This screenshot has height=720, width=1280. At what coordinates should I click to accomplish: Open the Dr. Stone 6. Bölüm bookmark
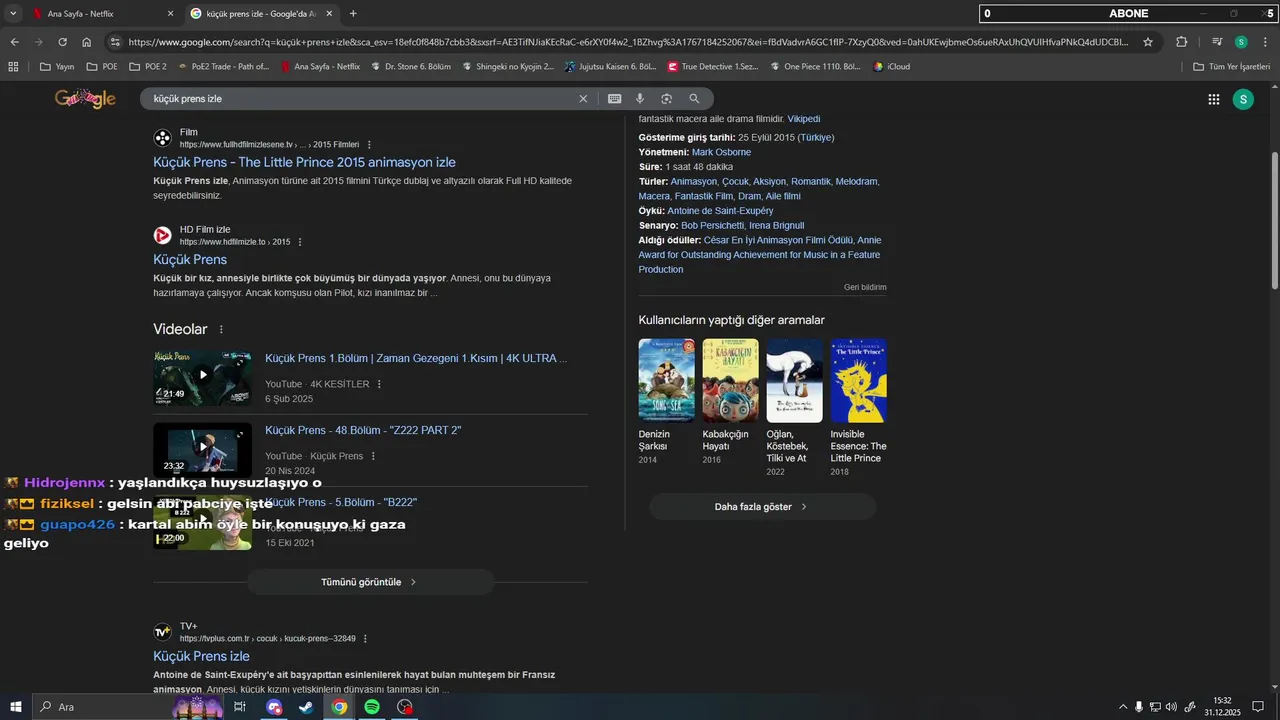410,67
